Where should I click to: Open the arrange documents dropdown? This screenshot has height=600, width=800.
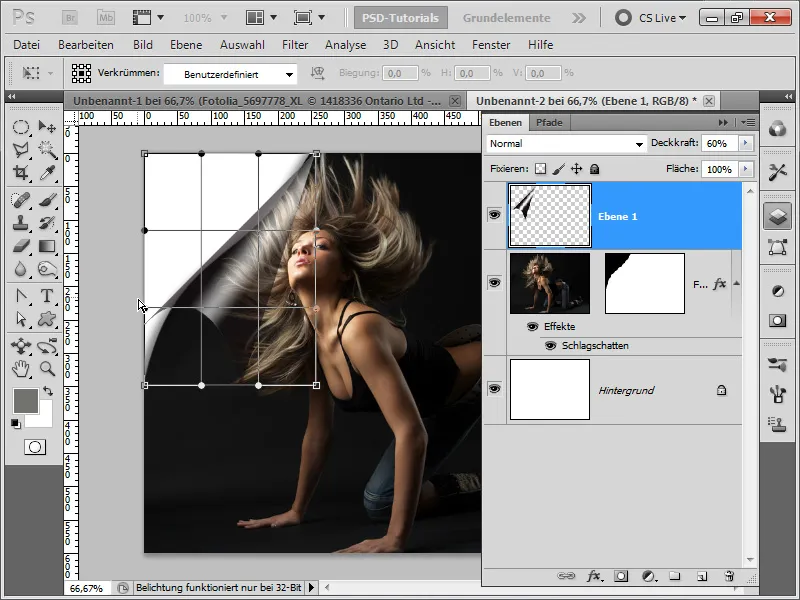coord(261,18)
